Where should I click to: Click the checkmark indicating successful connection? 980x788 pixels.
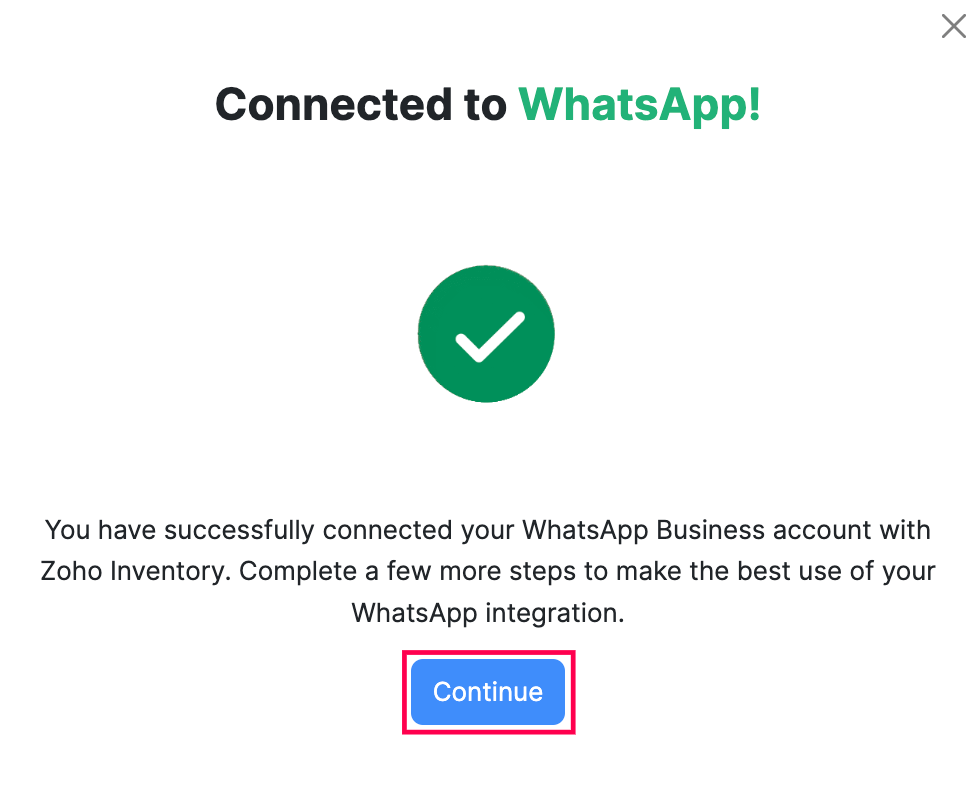click(x=486, y=333)
